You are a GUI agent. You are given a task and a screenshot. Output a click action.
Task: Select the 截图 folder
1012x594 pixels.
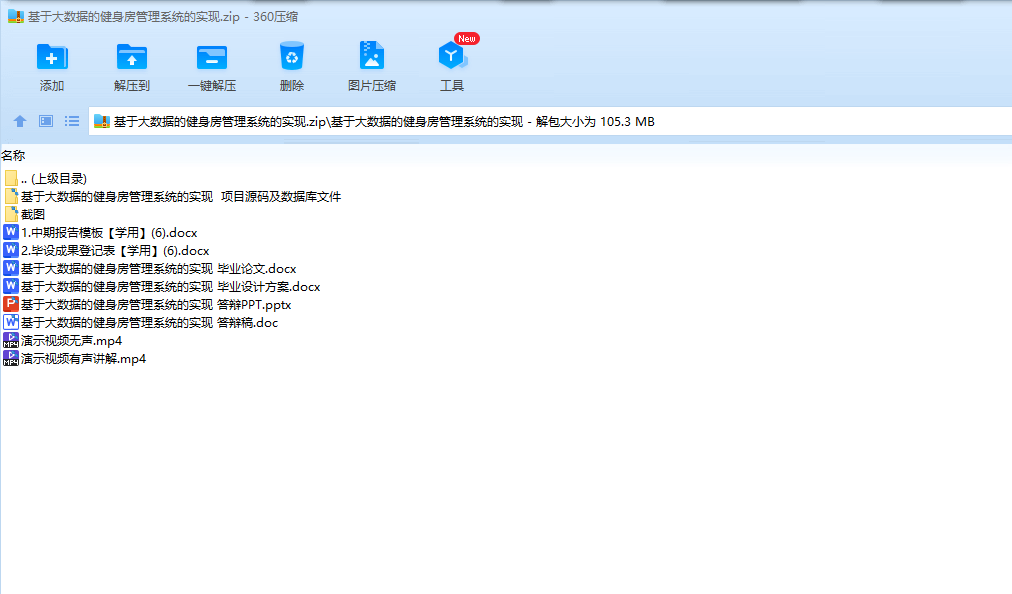(24, 214)
